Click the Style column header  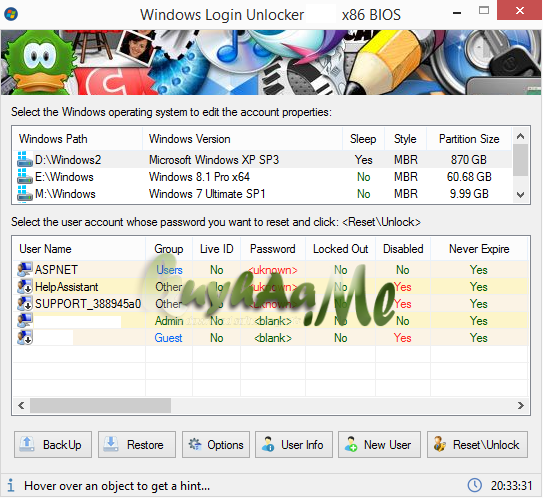coord(405,139)
